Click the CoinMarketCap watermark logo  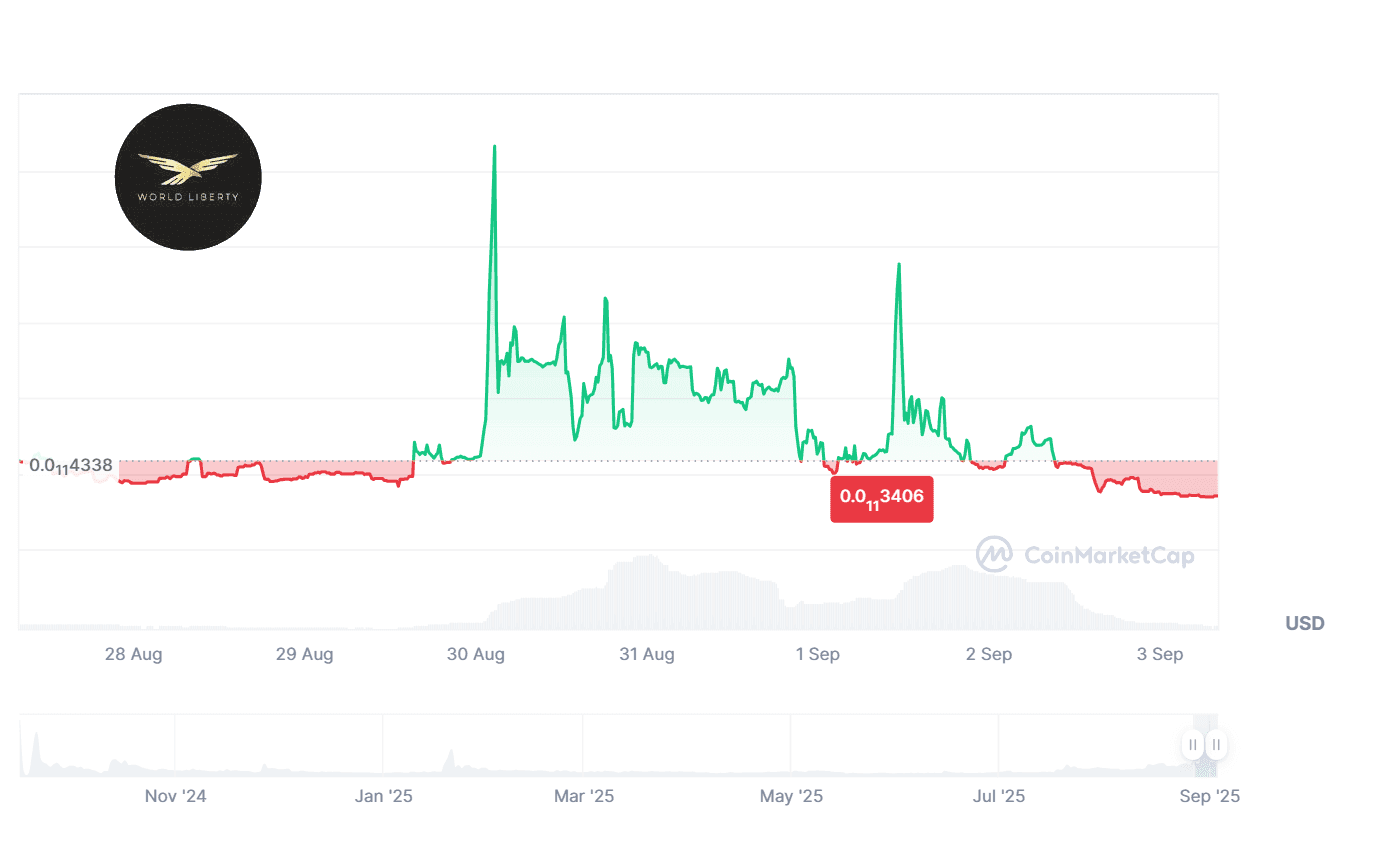pos(1085,554)
